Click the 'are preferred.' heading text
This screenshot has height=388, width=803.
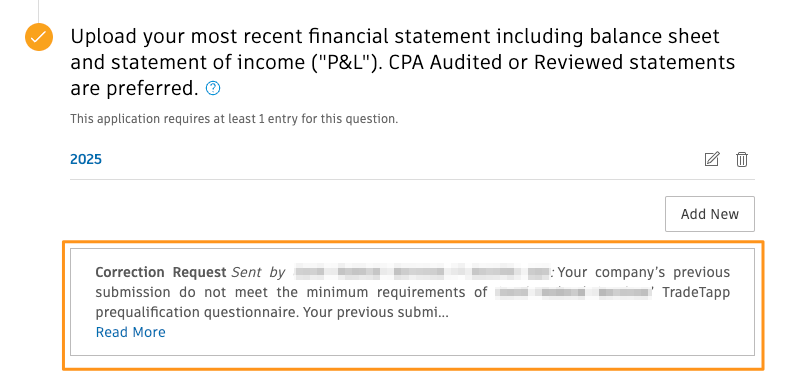[x=134, y=89]
